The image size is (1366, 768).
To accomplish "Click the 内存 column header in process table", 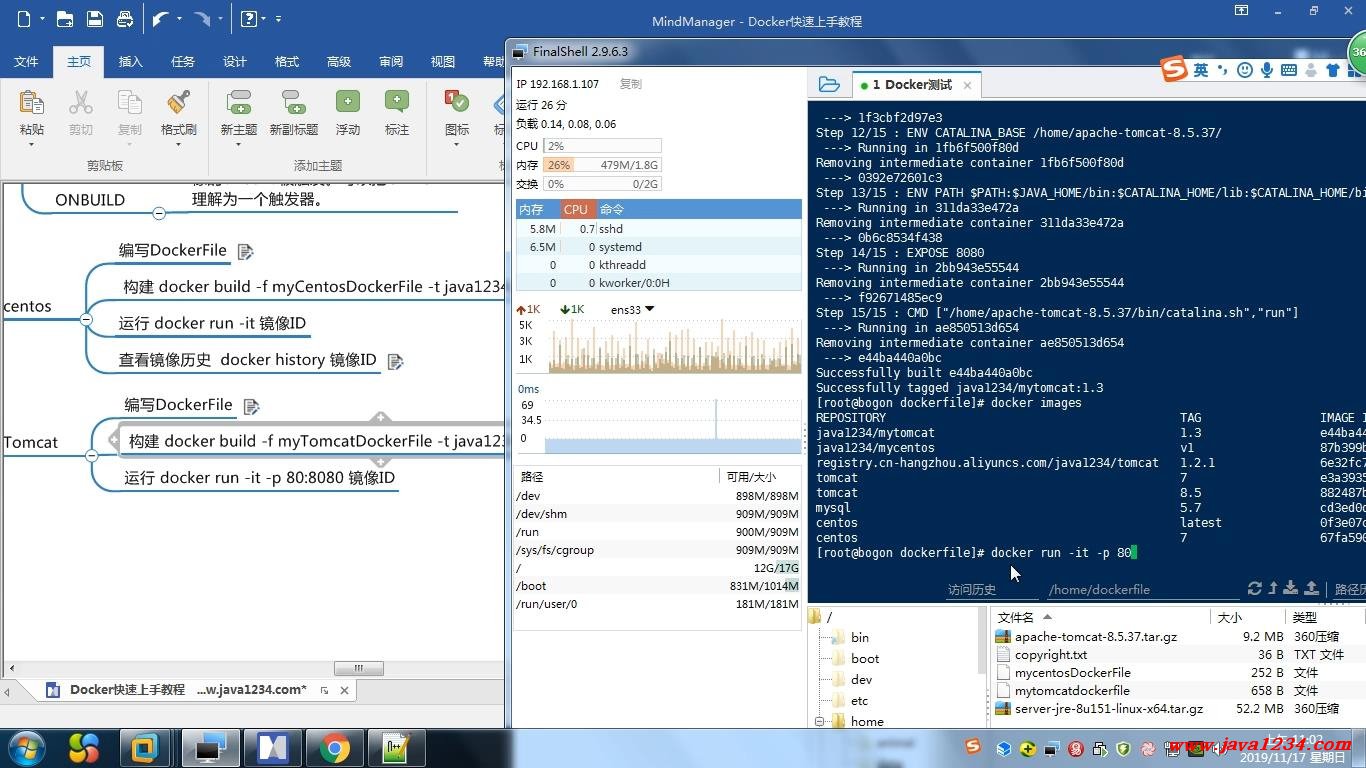I will 536,209.
